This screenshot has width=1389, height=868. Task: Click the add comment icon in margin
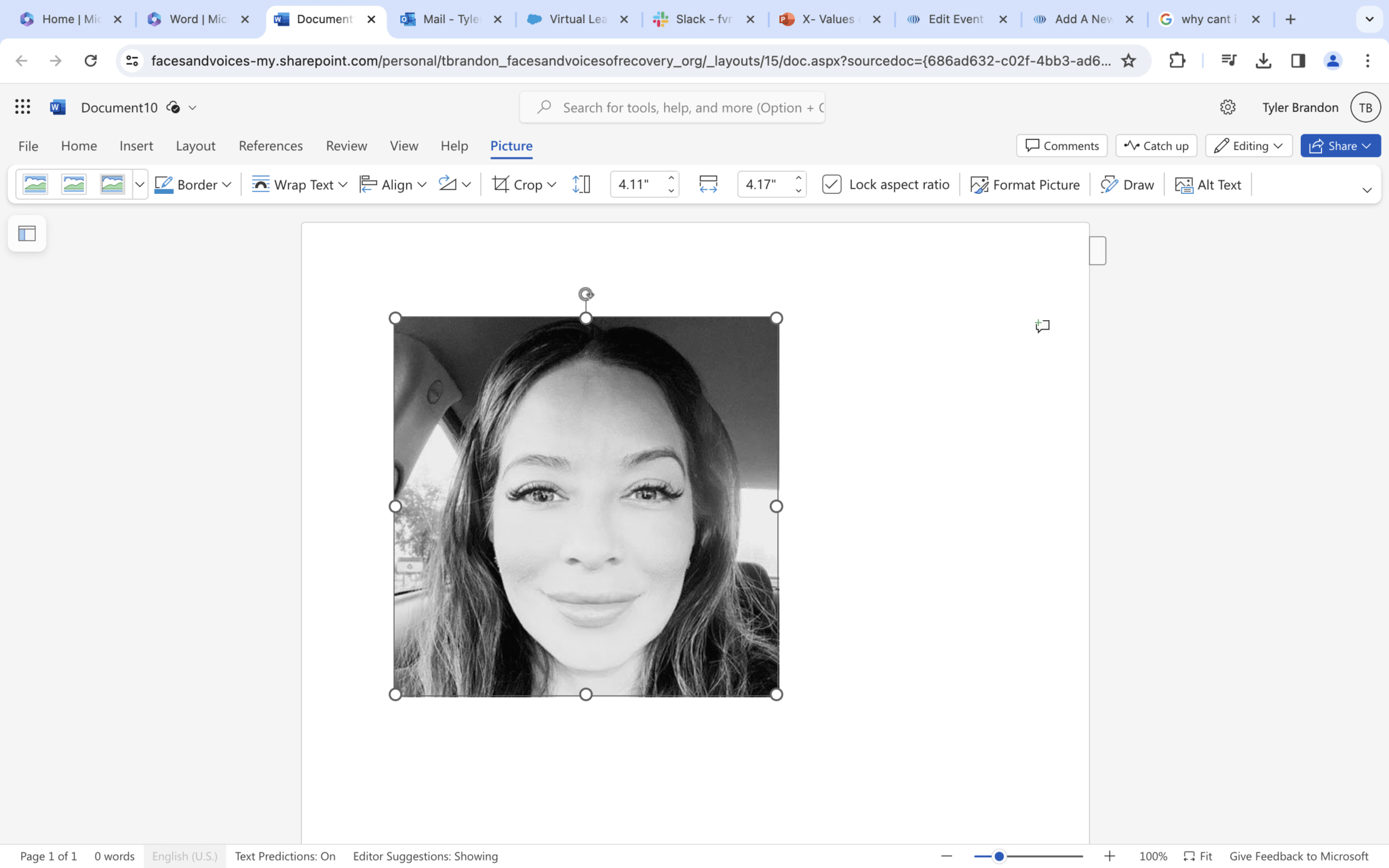(1042, 326)
